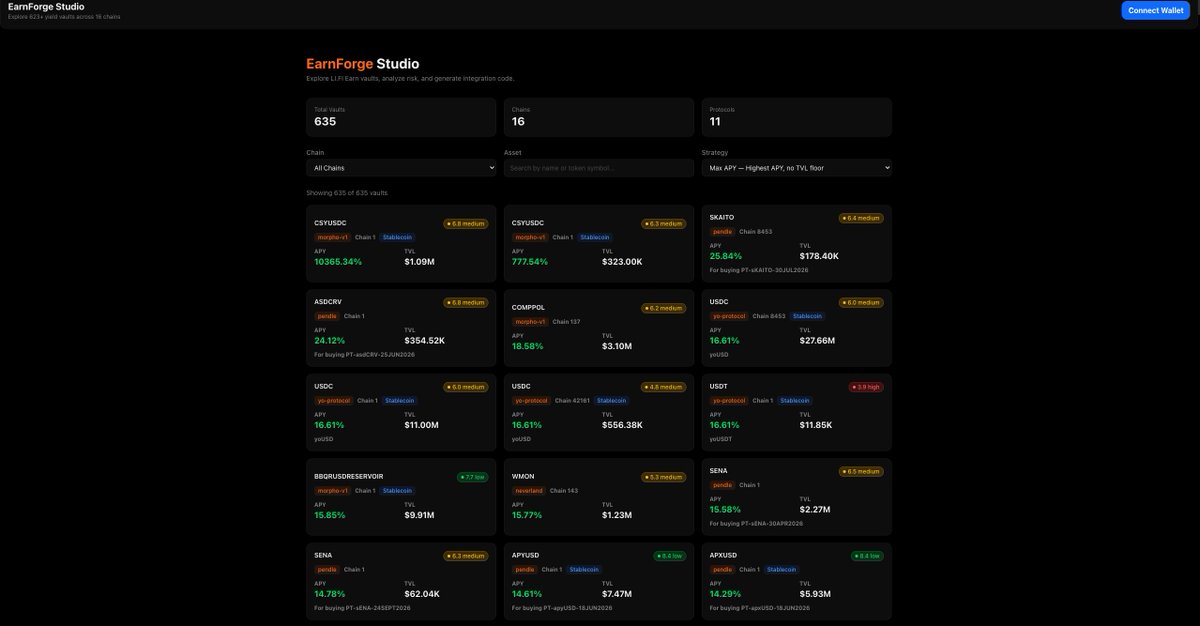Open the CSYUSDC vault with 777.54% APY
Image resolution: width=1200 pixels, height=626 pixels.
(x=598, y=243)
